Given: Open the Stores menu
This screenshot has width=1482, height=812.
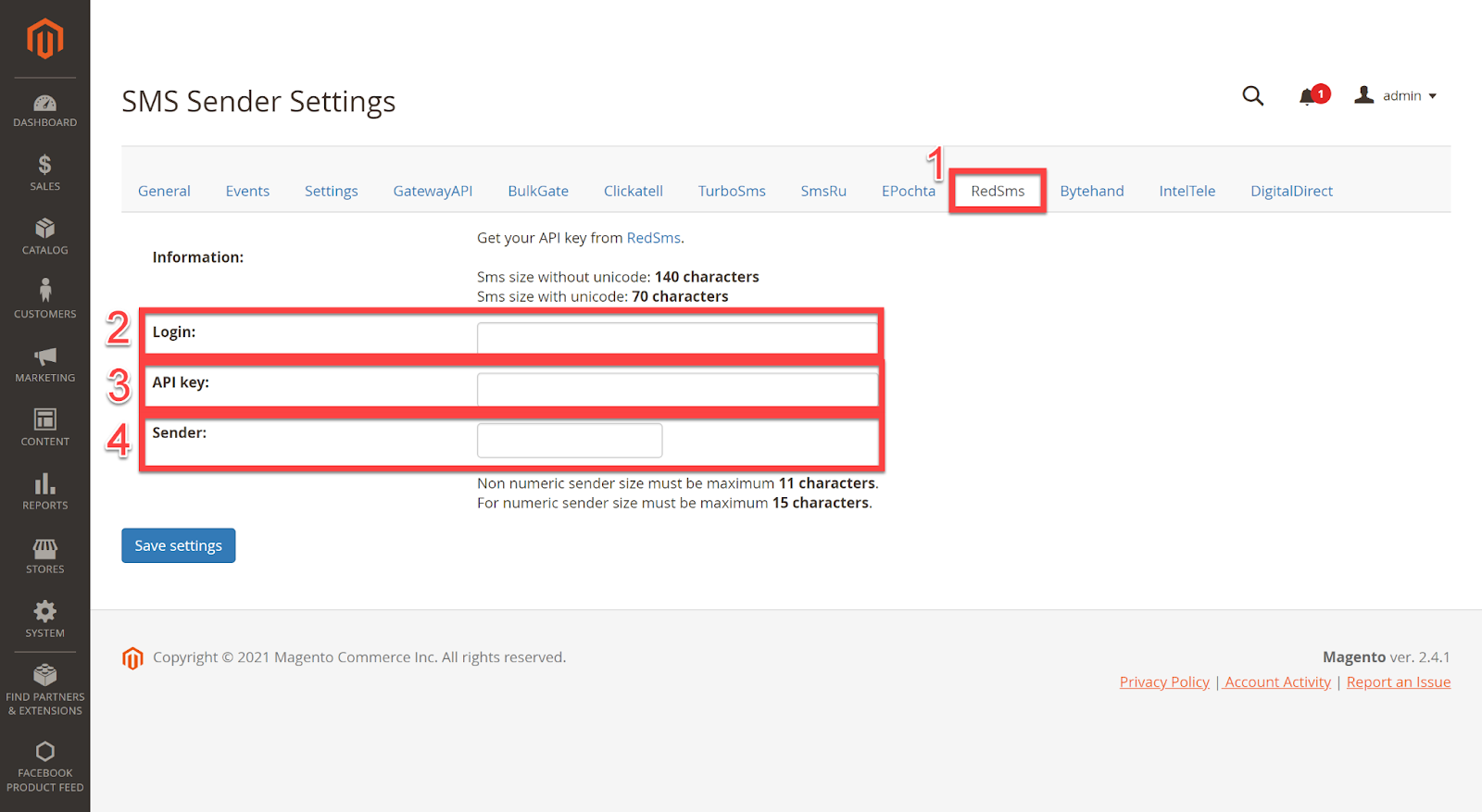Looking at the screenshot, I should (x=44, y=556).
